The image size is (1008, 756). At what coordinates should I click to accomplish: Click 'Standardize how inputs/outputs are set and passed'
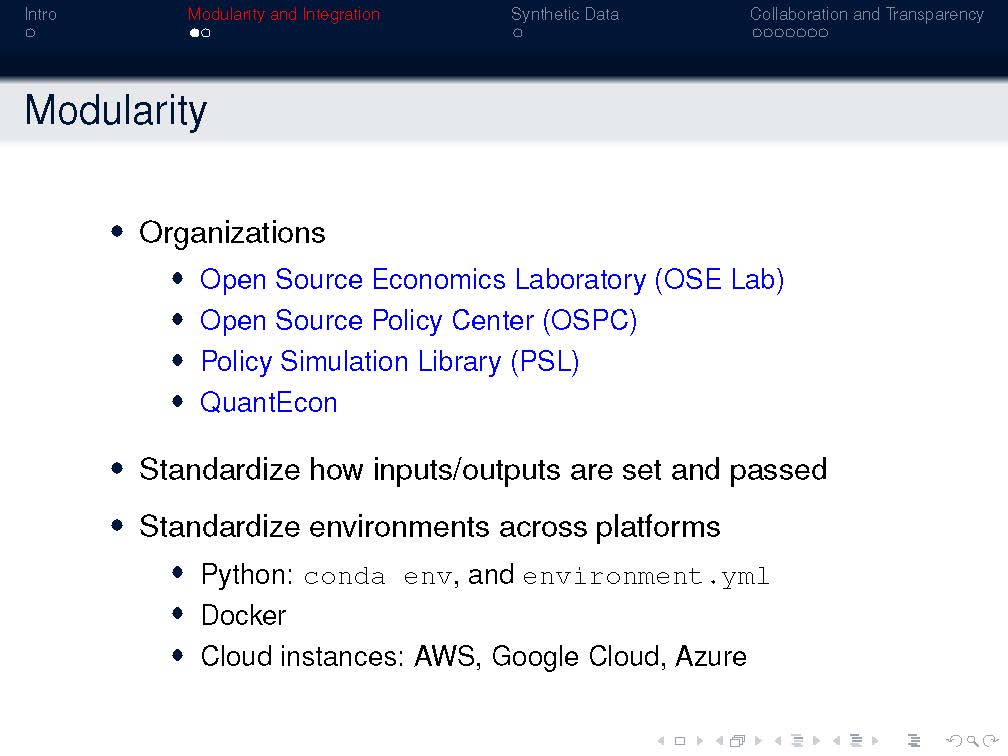(483, 470)
